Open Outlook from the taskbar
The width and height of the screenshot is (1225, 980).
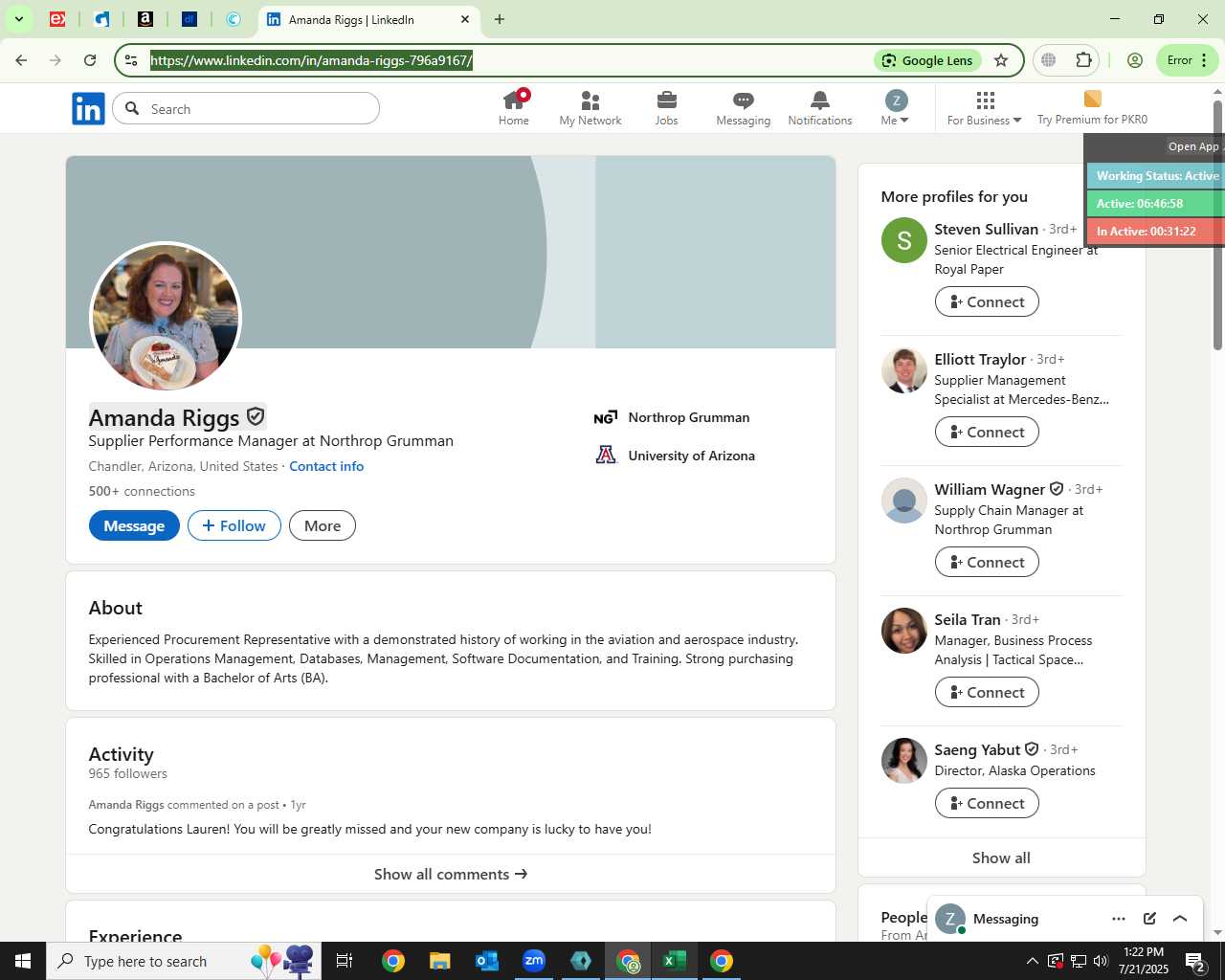coord(487,961)
